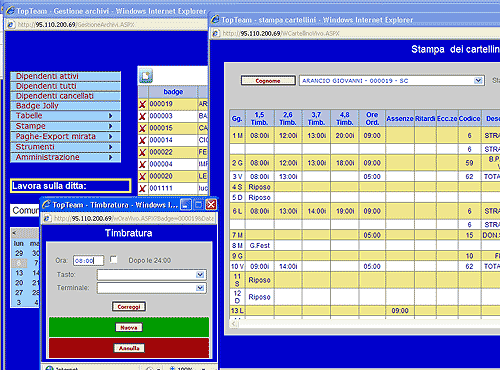Click codice 15 on day 7 M row
Screen dimensions: 500x370
469,235
